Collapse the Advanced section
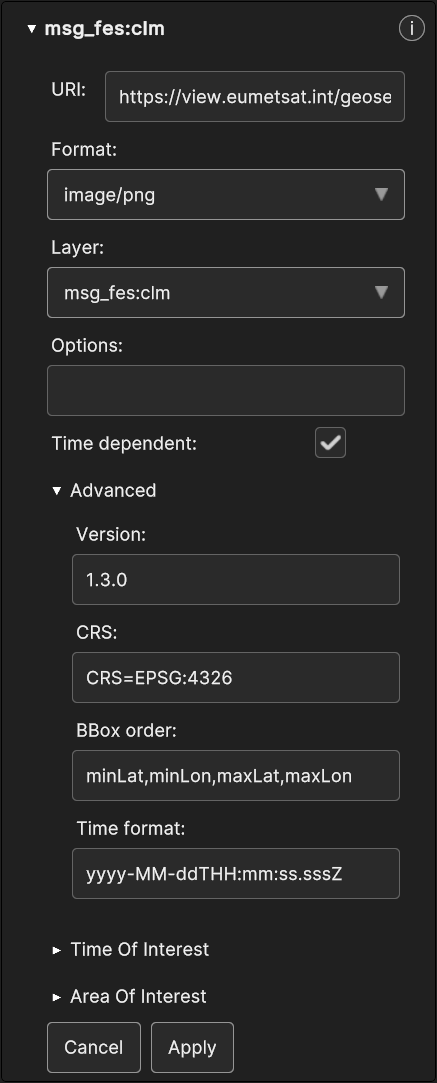Viewport: 437px width, 1083px height. pos(57,490)
